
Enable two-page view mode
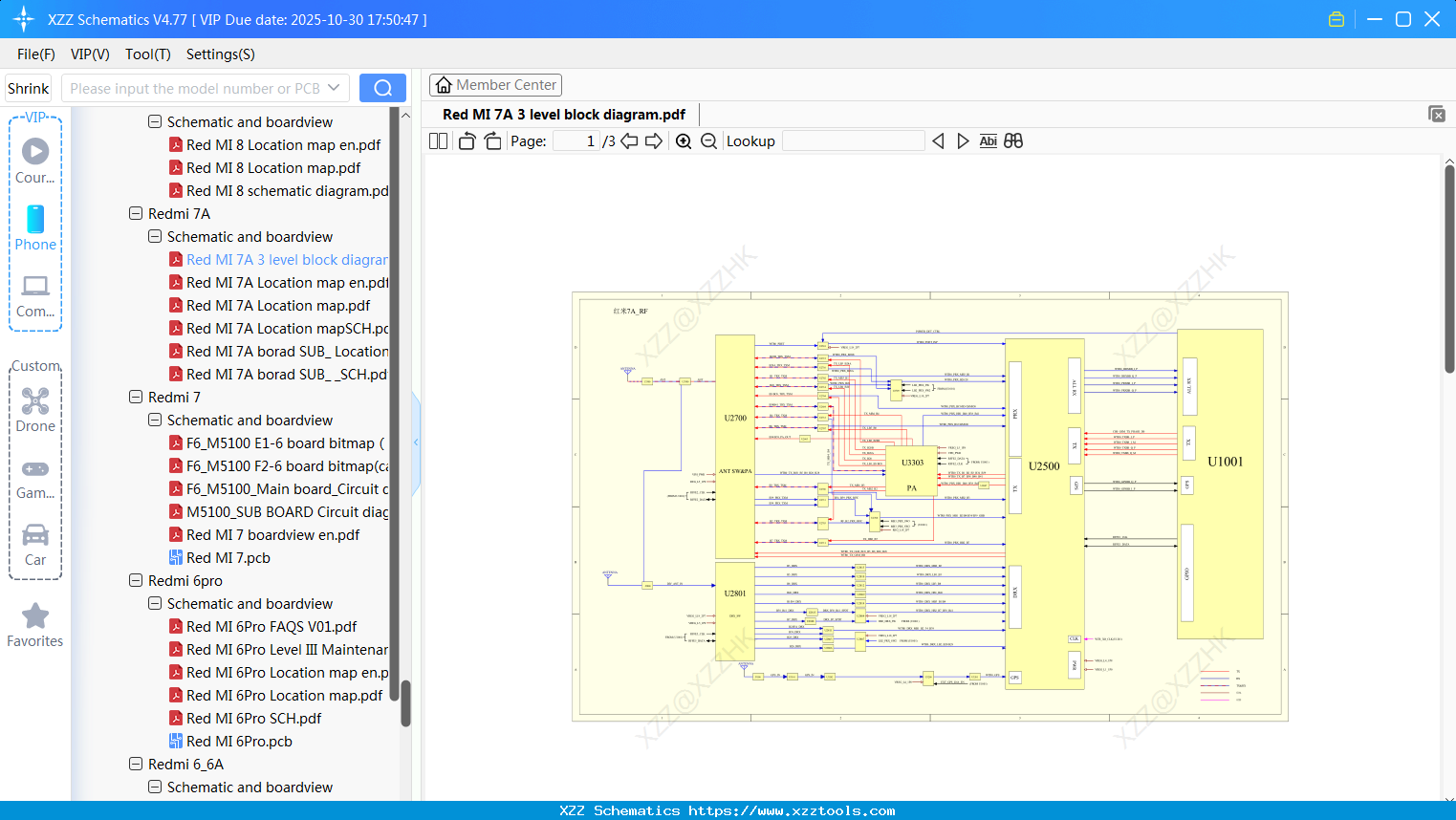437,140
